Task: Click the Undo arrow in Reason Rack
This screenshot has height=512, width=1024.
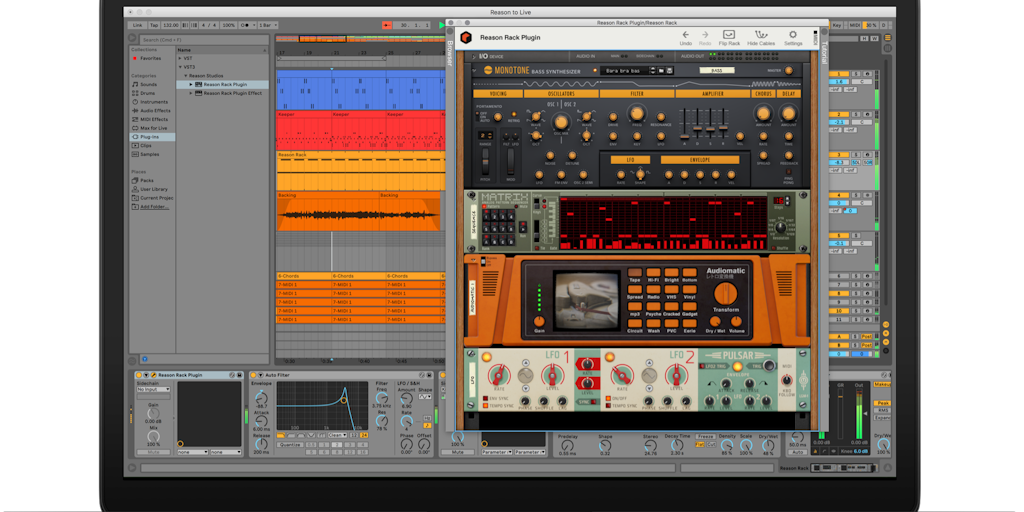Action: pyautogui.click(x=685, y=35)
